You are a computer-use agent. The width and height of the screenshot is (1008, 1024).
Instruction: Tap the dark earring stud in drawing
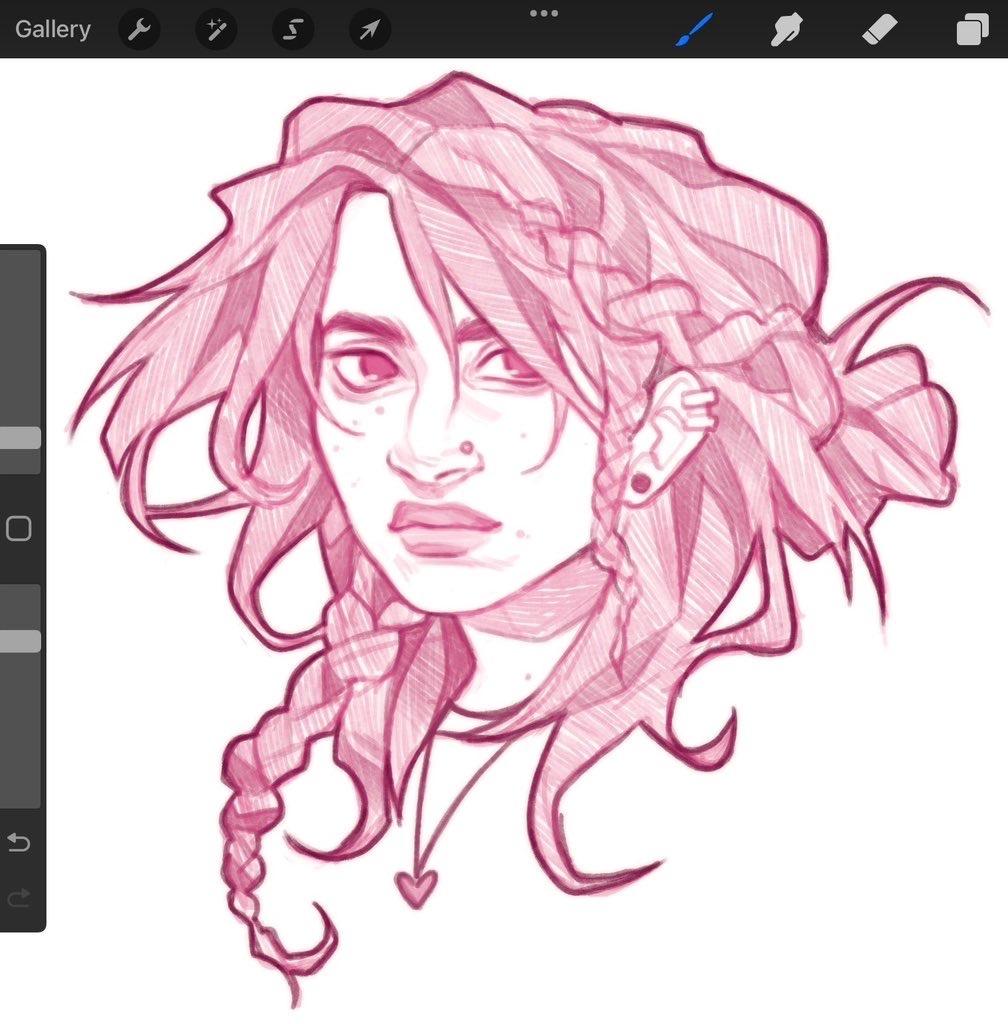[639, 483]
